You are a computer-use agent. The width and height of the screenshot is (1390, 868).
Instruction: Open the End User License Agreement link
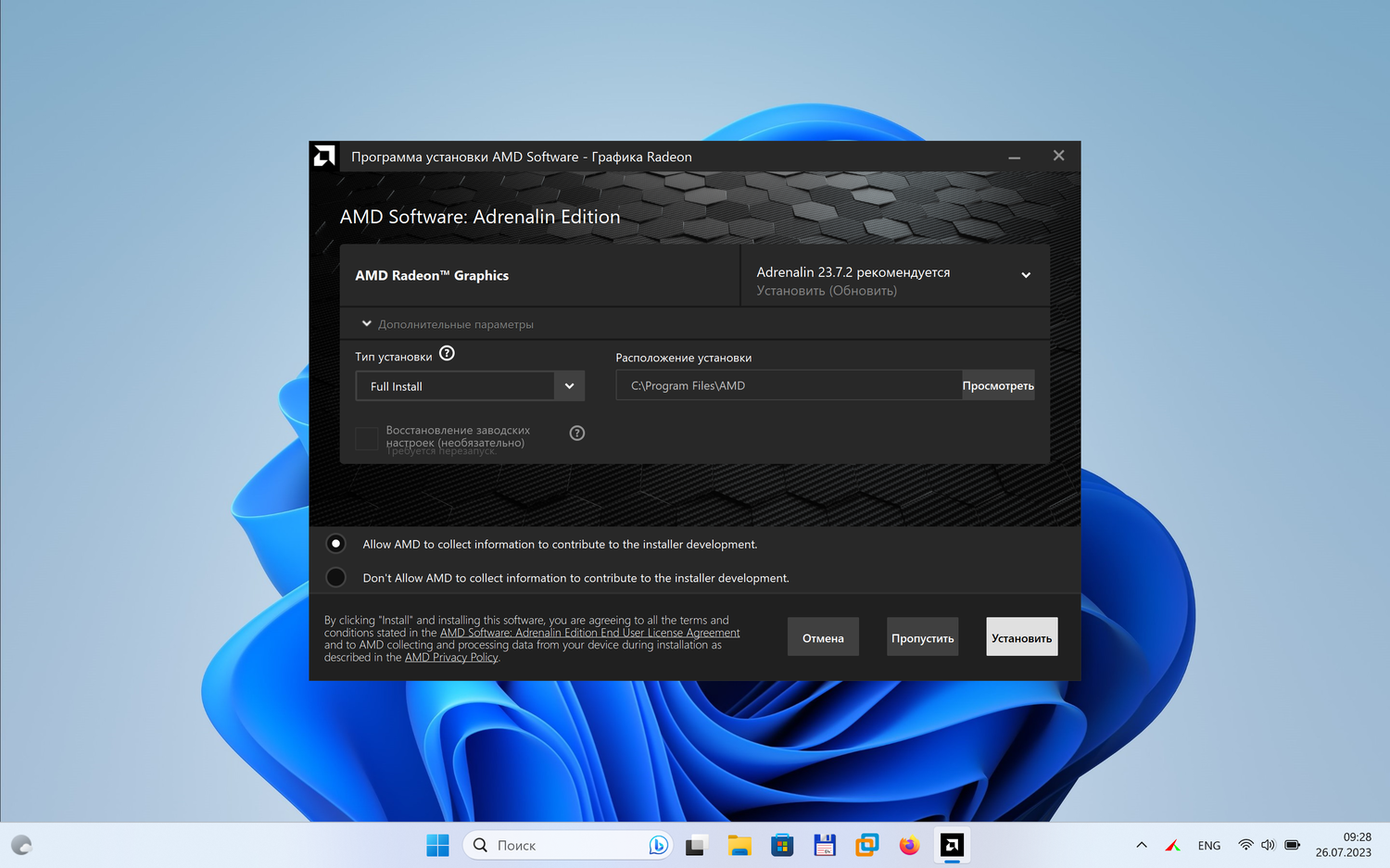589,633
